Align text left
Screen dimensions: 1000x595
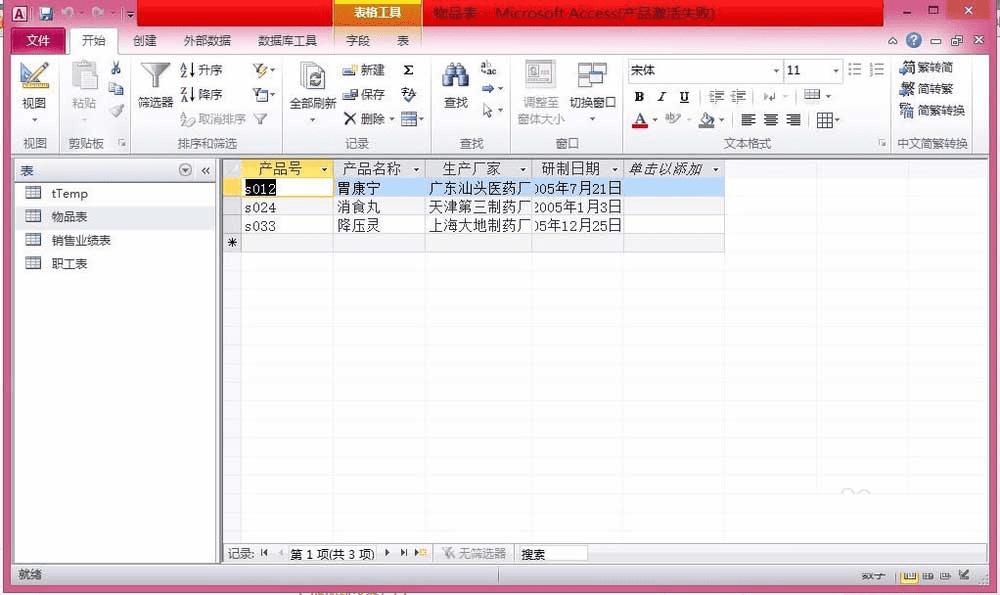pos(748,120)
